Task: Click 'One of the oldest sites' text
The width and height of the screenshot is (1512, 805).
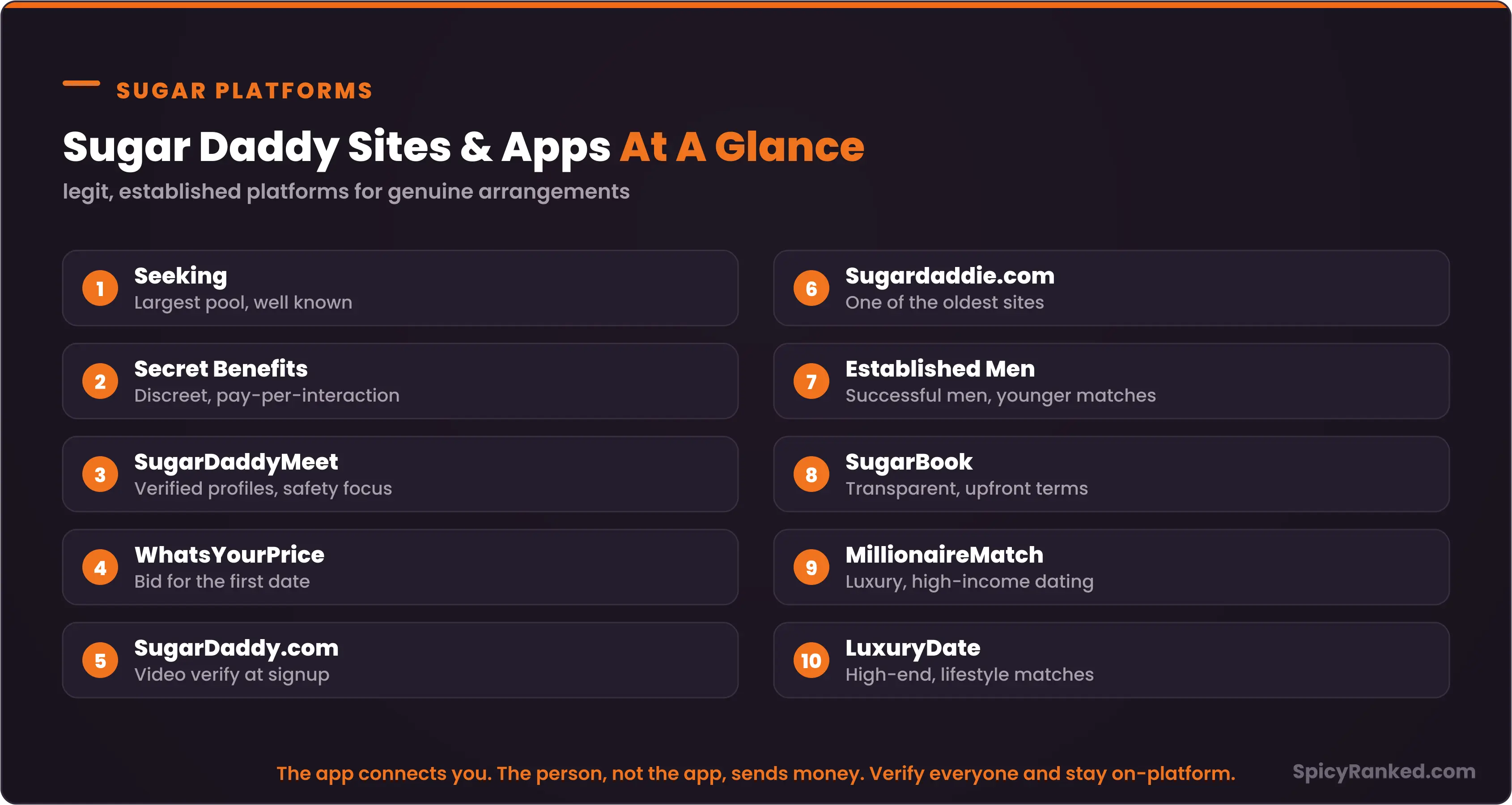Action: tap(944, 303)
